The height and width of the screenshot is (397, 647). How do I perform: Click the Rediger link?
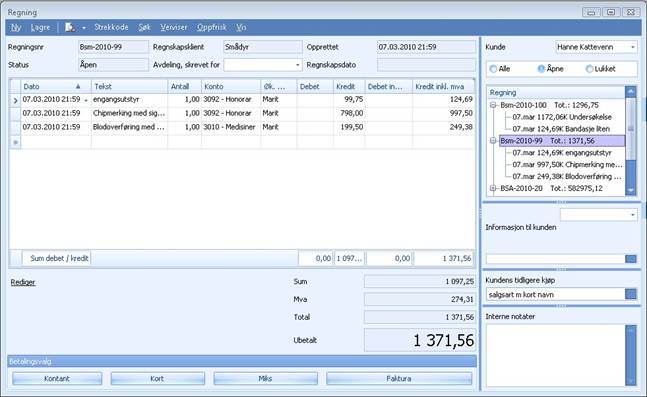click(x=23, y=282)
